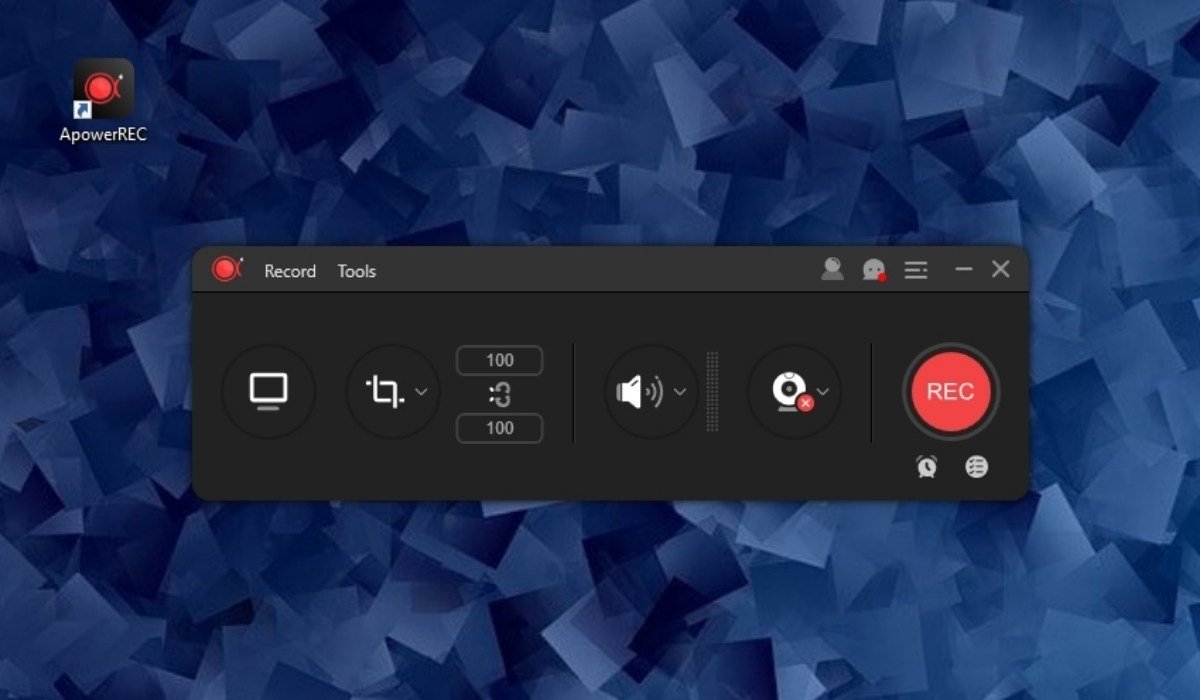Image resolution: width=1200 pixels, height=700 pixels.
Task: Close the ApowerREC window
Action: pyautogui.click(x=1000, y=269)
